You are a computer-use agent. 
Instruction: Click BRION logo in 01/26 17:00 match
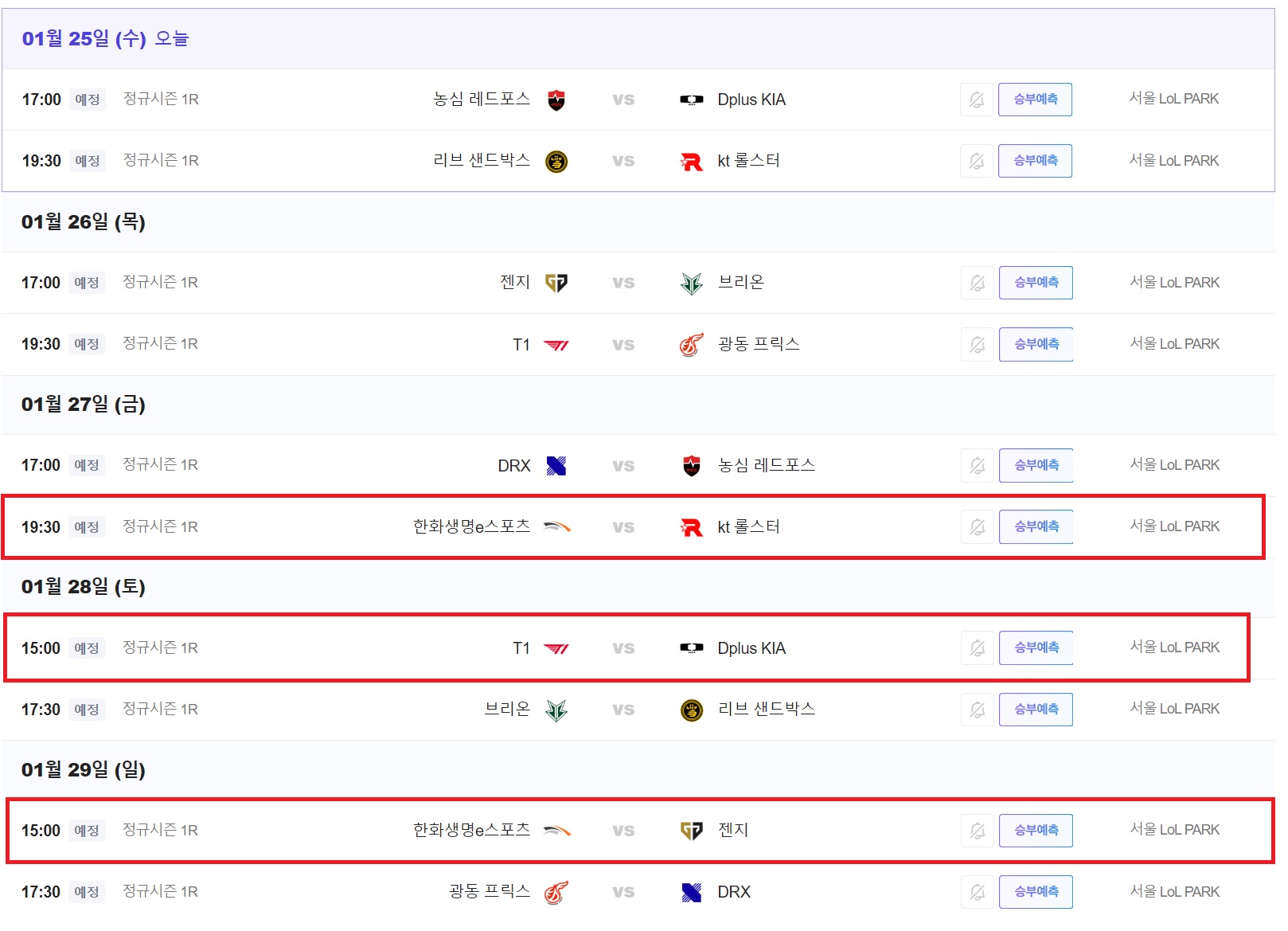tap(691, 283)
